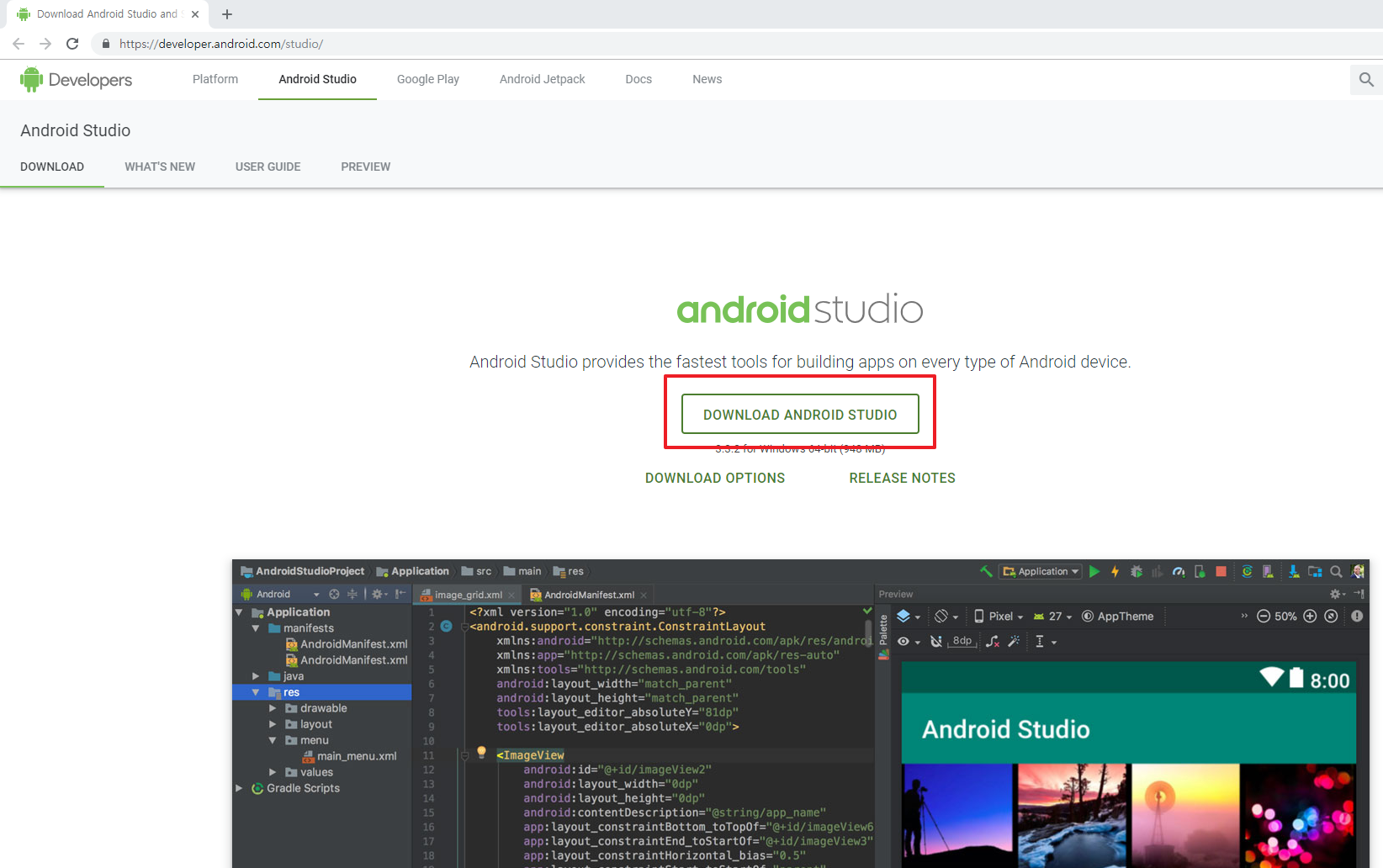Collapse the manifests folder arrow
Image resolution: width=1383 pixels, height=868 pixels.
[256, 628]
